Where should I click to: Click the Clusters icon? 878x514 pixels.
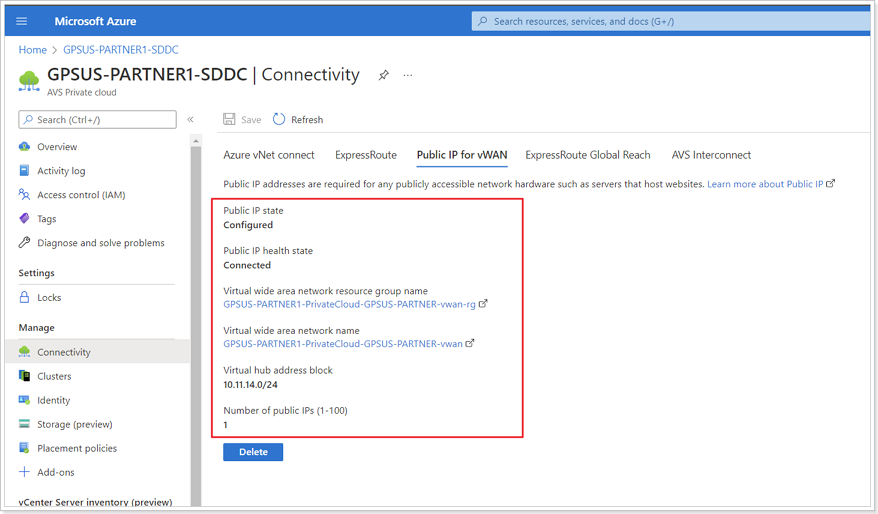click(x=24, y=376)
